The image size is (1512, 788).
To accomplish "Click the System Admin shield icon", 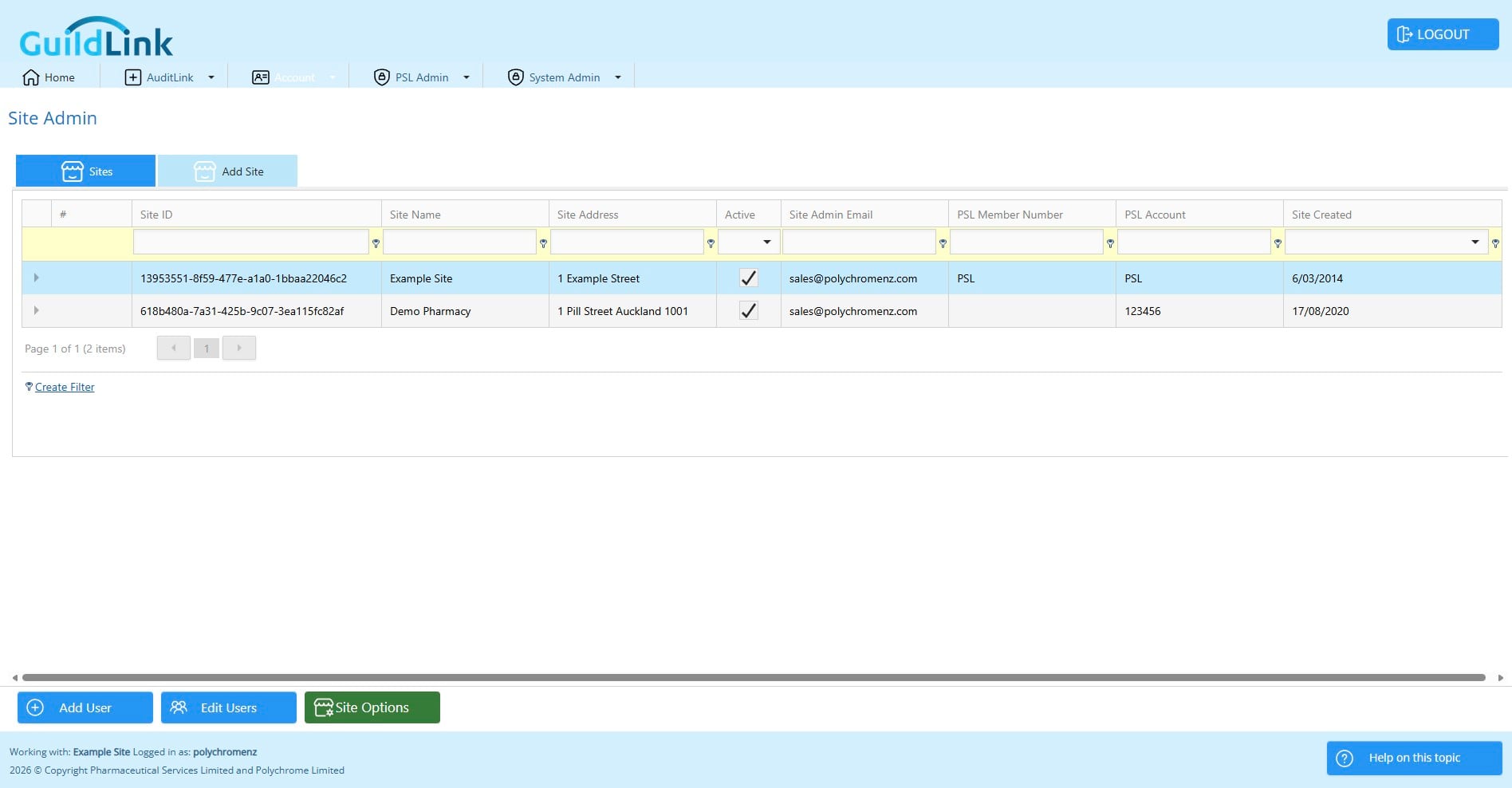I will 516,77.
